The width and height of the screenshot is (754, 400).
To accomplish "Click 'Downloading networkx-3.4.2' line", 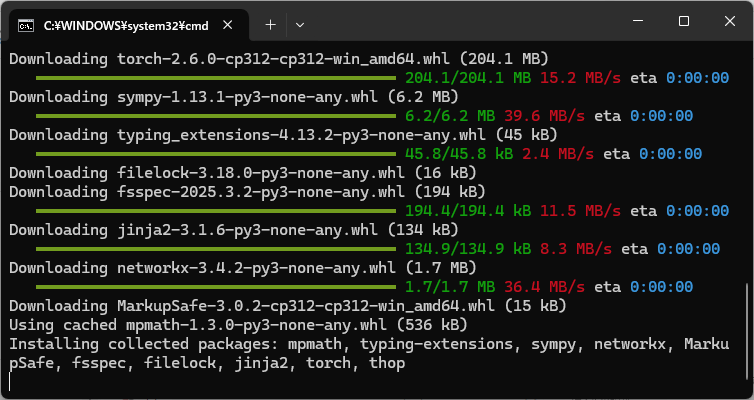I will (x=243, y=268).
